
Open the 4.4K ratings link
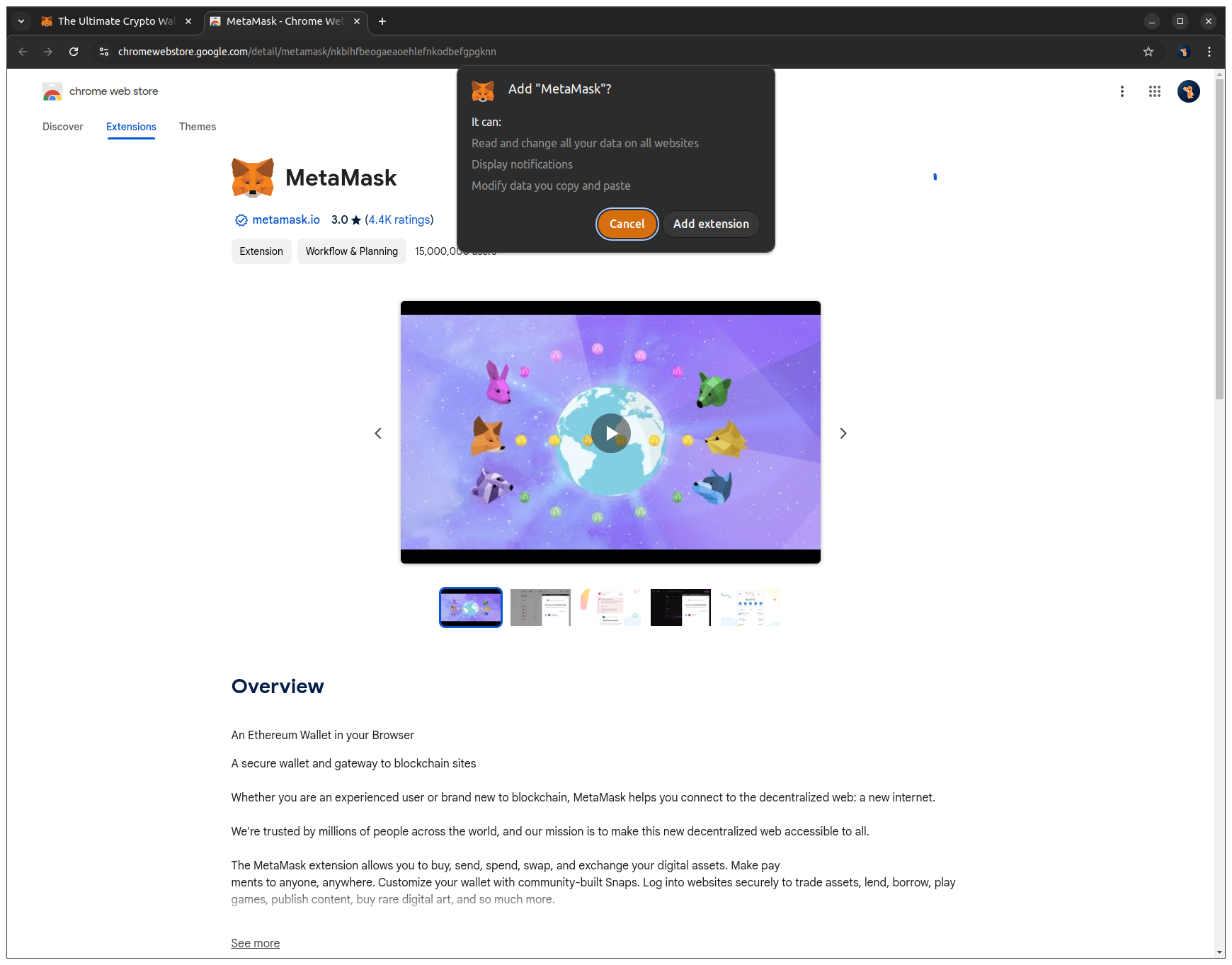[399, 219]
